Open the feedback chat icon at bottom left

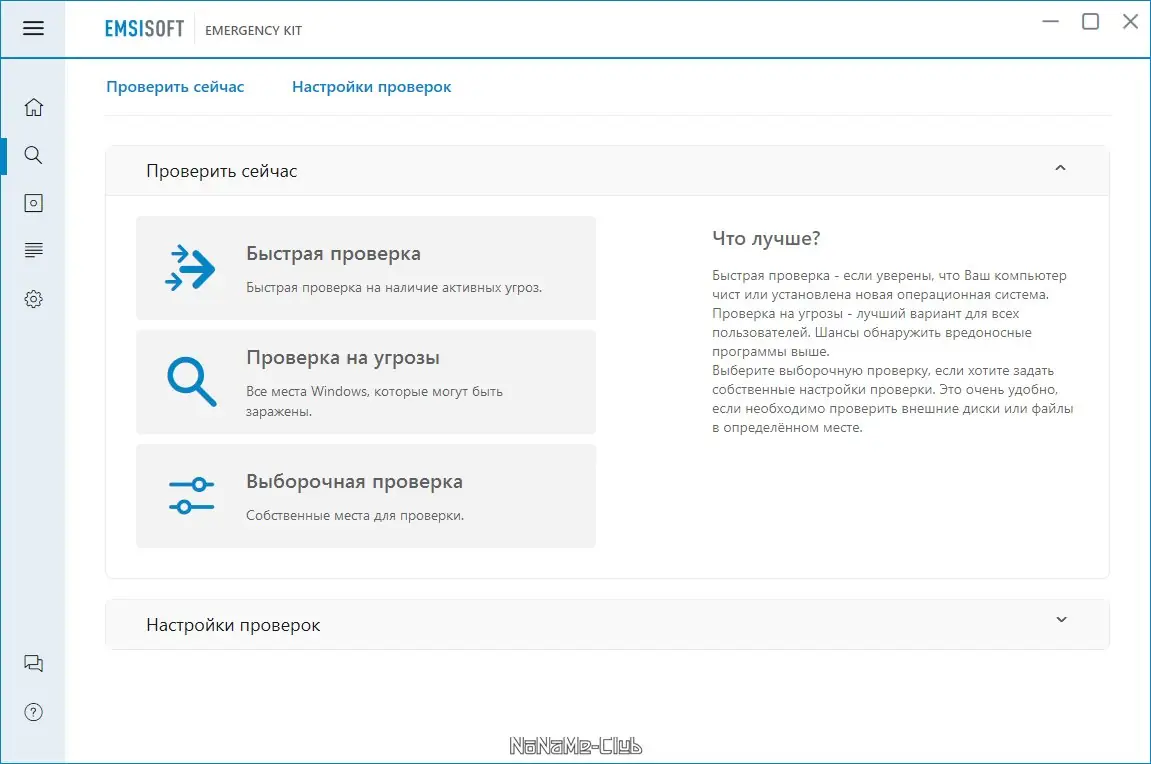pos(33,663)
